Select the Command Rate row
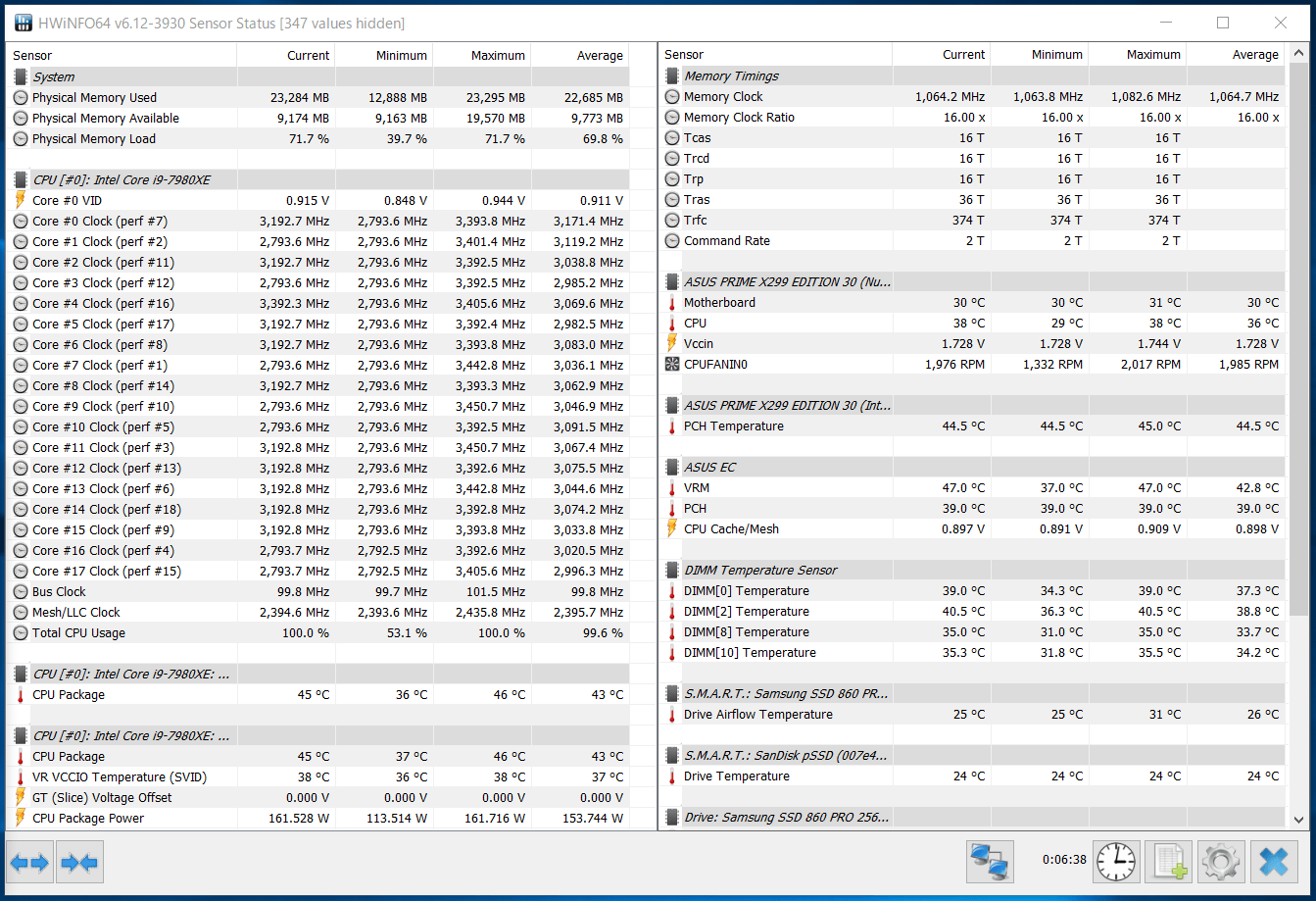The width and height of the screenshot is (1316, 901). 972,240
